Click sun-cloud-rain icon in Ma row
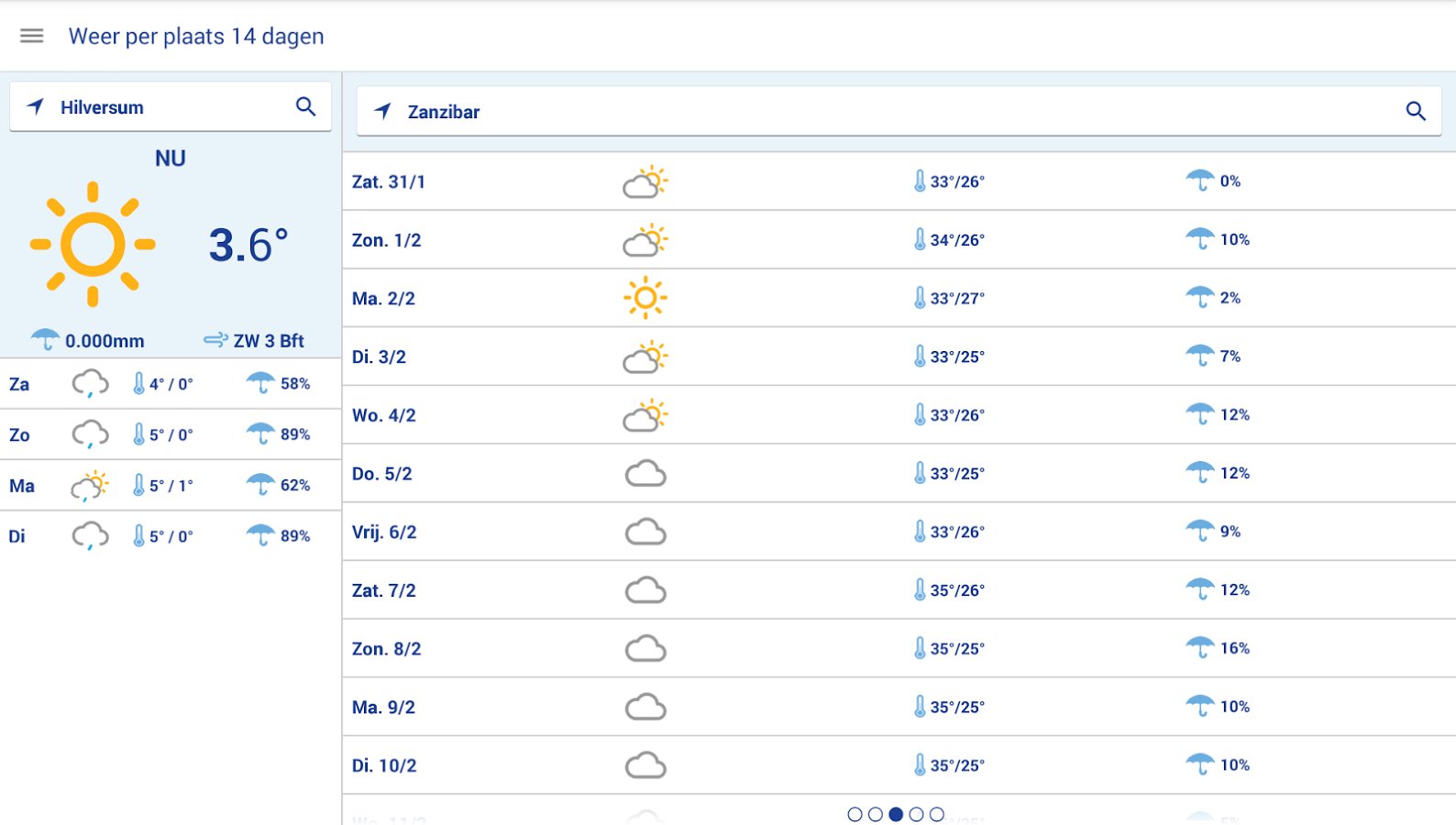Screen dimensions: 1456x825 click(90, 486)
